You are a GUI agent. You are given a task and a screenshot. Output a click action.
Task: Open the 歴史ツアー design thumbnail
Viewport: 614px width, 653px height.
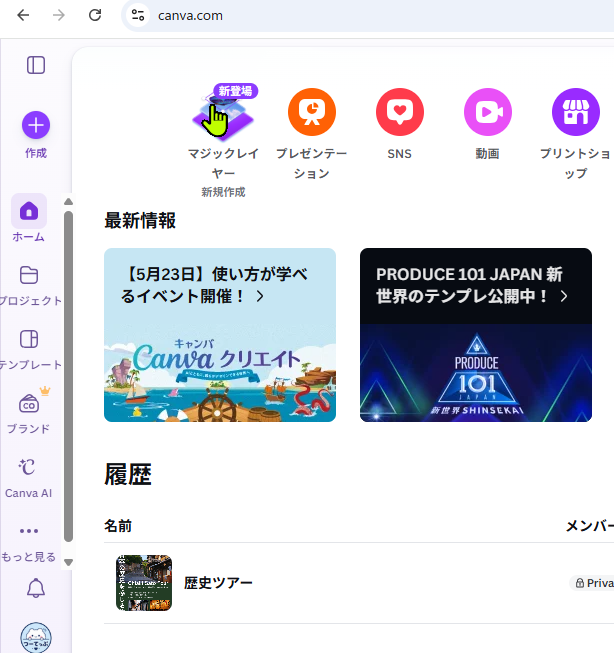[x=144, y=583]
